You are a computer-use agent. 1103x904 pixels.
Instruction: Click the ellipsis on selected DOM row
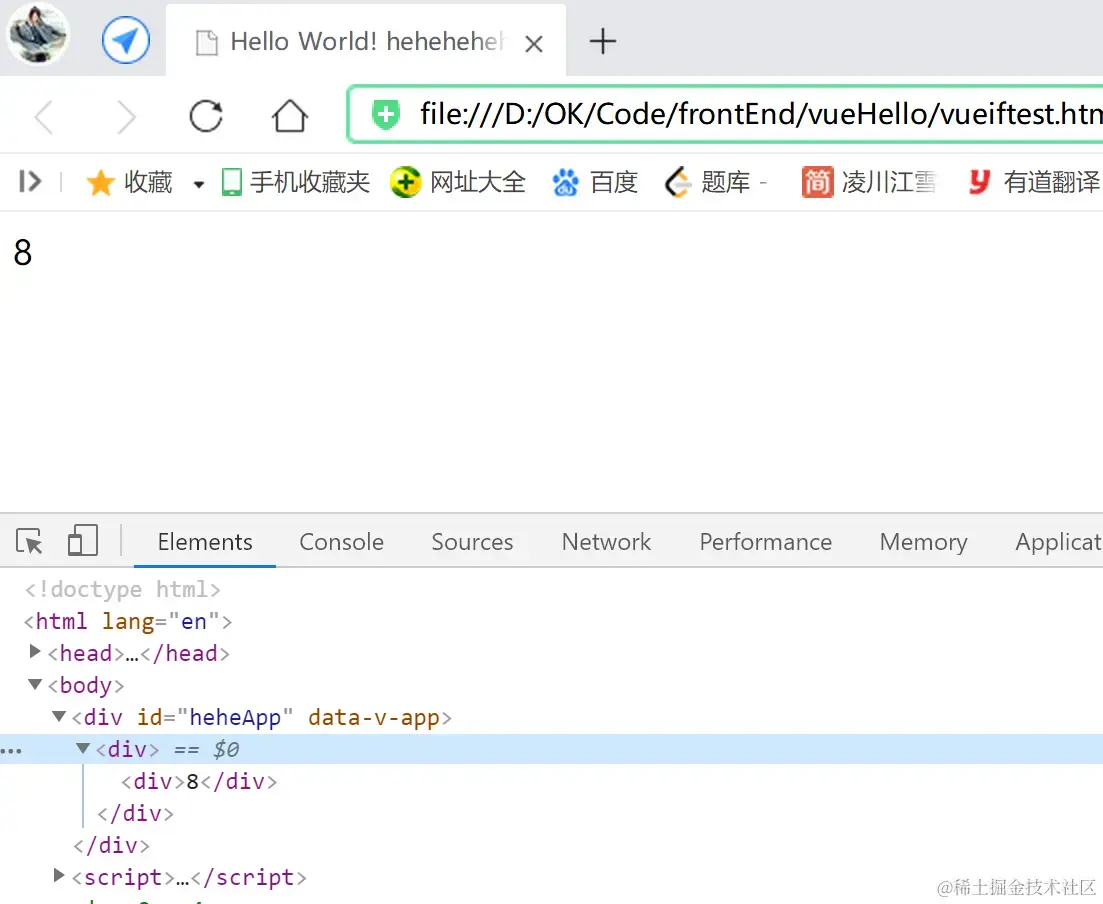(11, 751)
